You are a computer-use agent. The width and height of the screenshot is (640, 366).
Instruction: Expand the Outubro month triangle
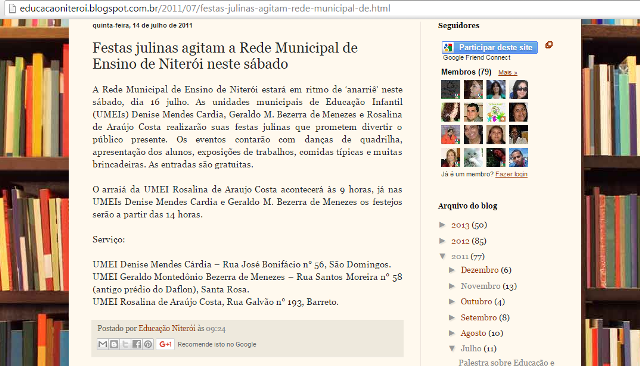(452, 301)
